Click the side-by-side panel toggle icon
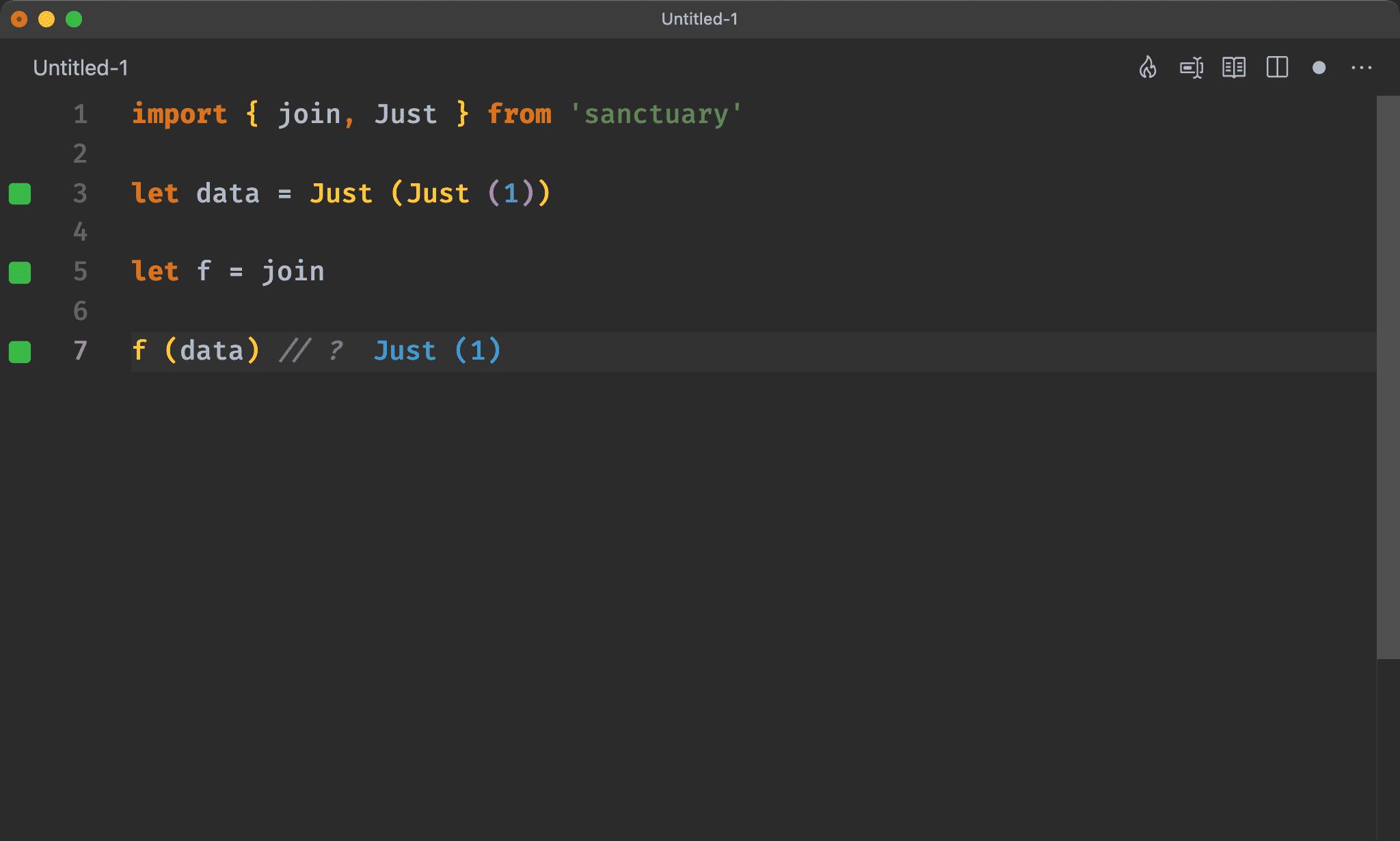The height and width of the screenshot is (841, 1400). [1280, 67]
